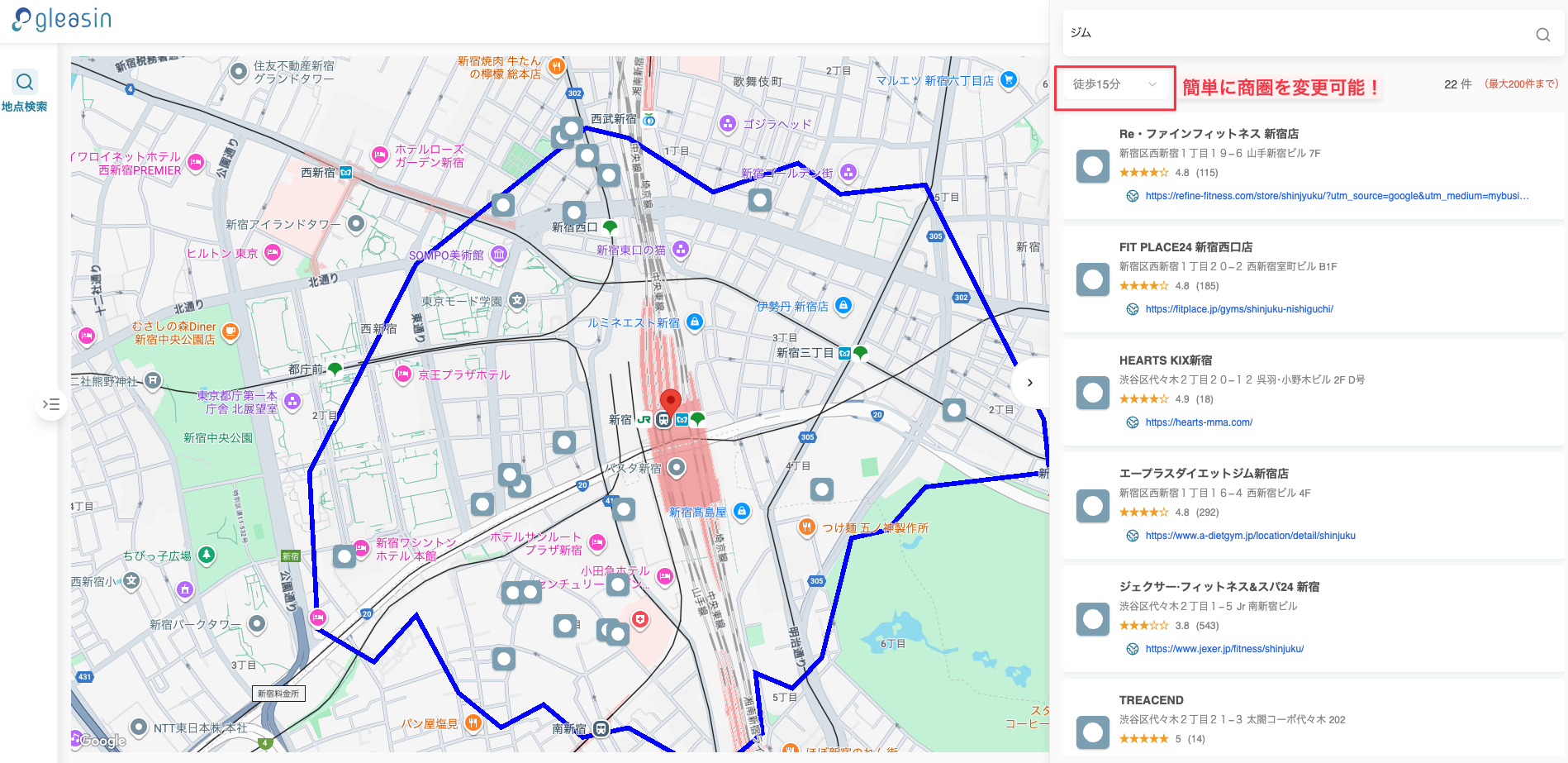Select the TREACEND result title
This screenshot has width=1568, height=763.
[1151, 700]
